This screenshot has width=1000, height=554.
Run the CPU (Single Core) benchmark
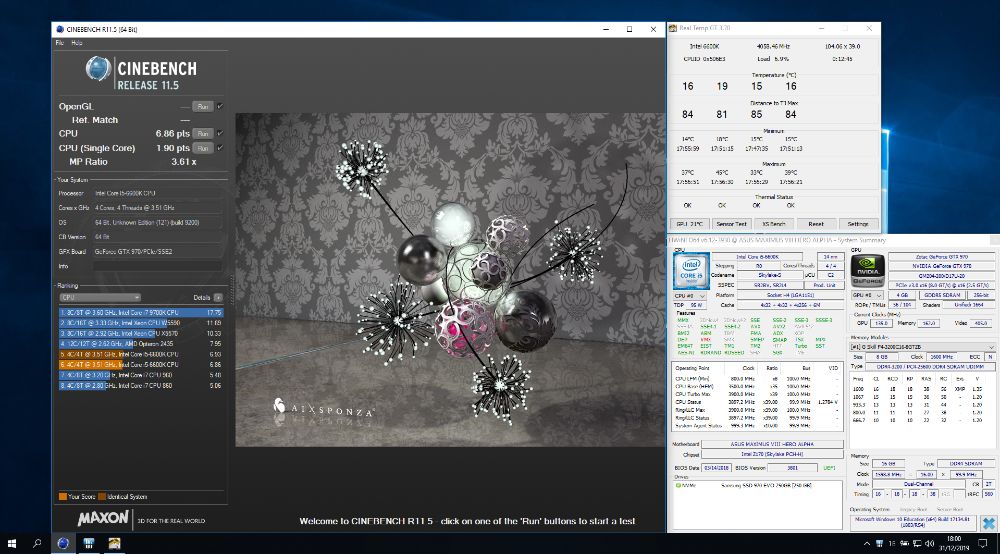point(203,148)
